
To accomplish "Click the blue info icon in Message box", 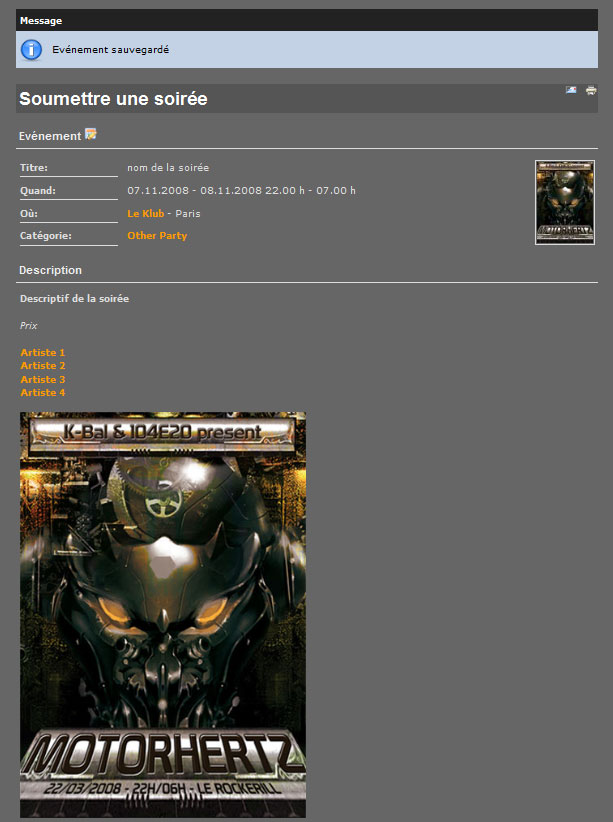I will pyautogui.click(x=31, y=50).
